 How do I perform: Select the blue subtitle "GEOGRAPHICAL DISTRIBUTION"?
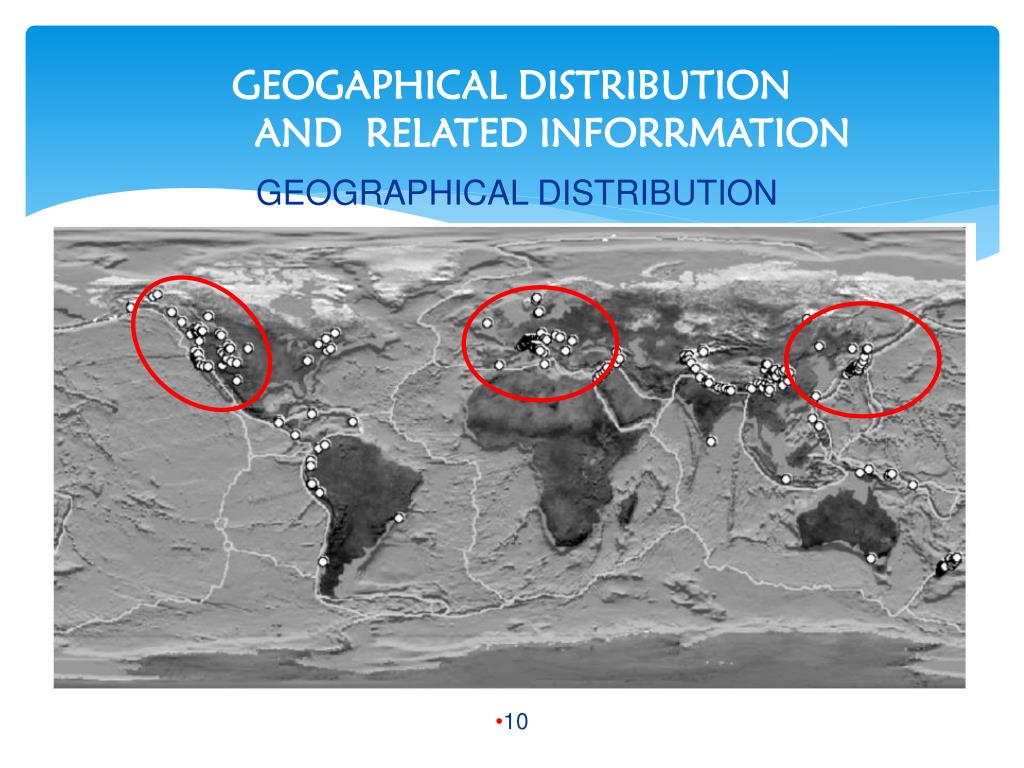pyautogui.click(x=517, y=193)
